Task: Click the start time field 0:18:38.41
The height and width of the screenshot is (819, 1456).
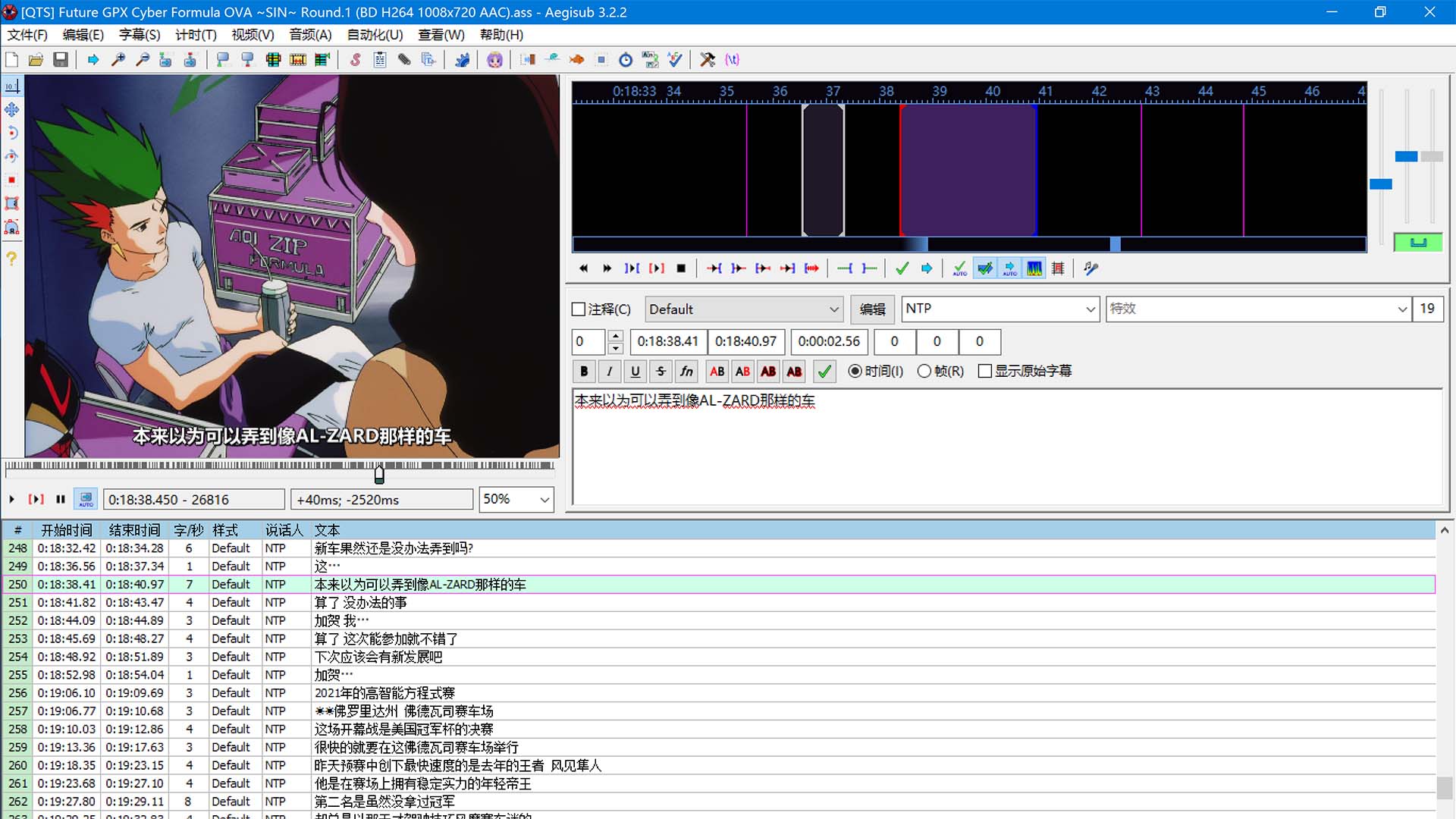Action: coord(668,341)
